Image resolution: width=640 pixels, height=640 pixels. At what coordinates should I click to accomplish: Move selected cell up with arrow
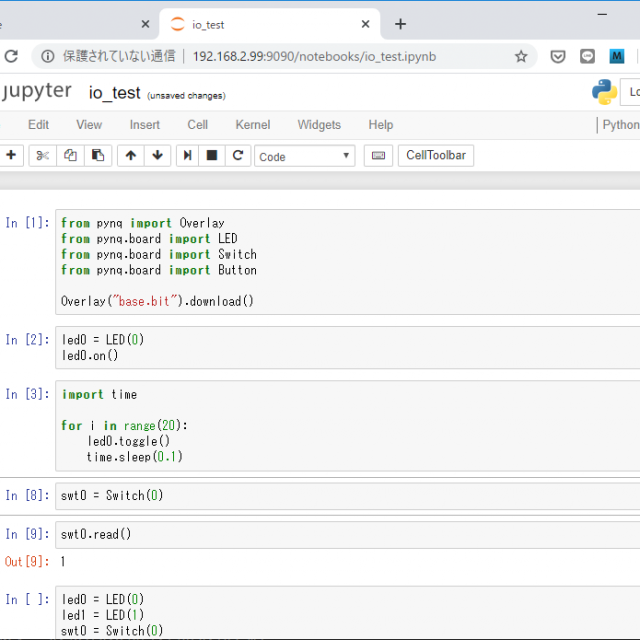click(x=131, y=155)
